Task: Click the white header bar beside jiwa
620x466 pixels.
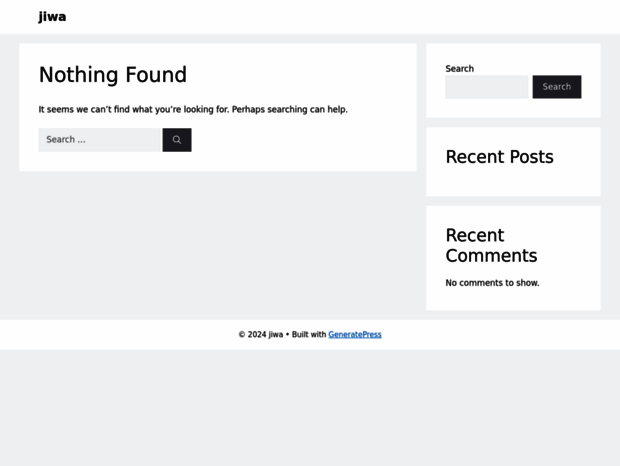Action: pyautogui.click(x=340, y=17)
